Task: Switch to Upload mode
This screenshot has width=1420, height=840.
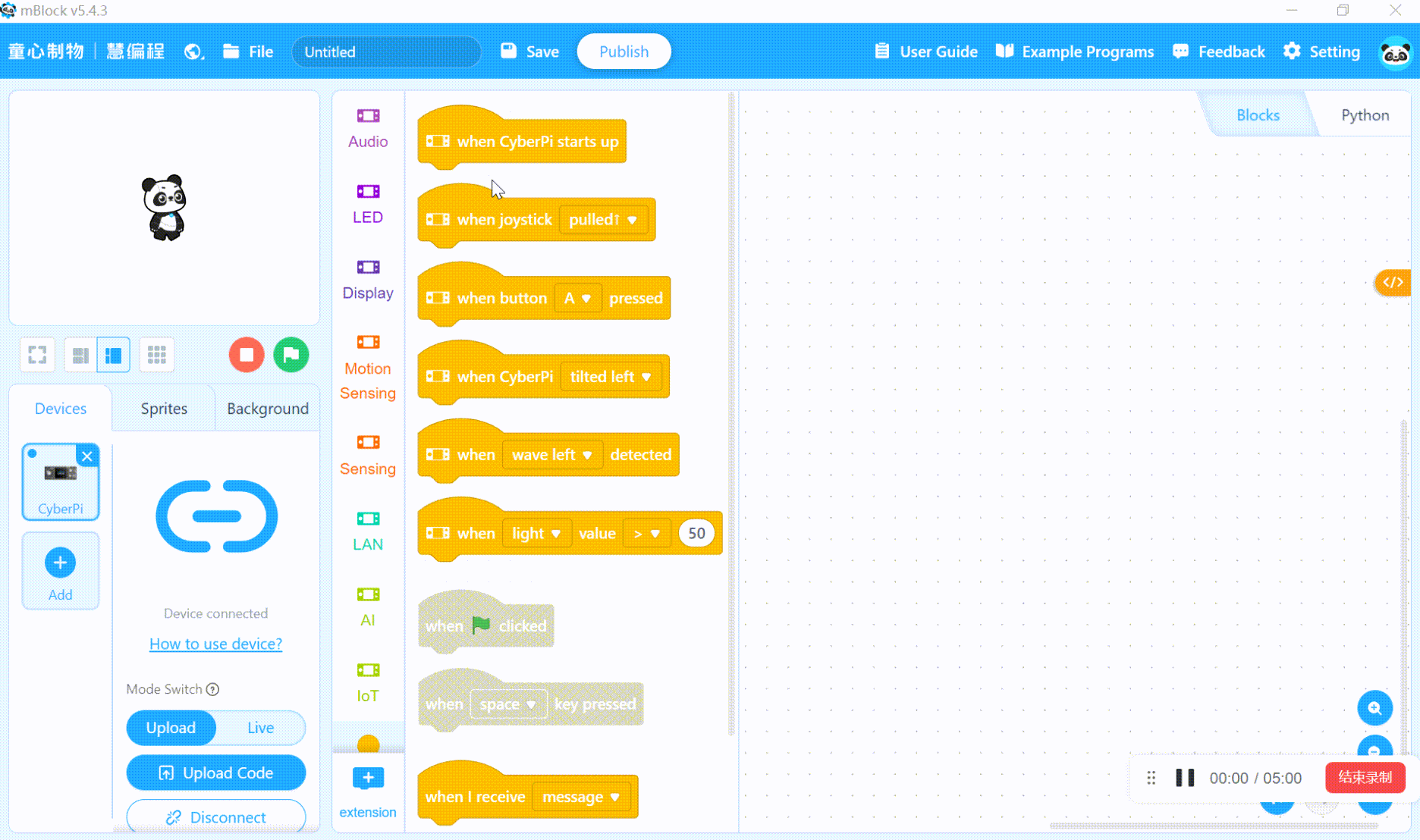Action: click(x=171, y=728)
